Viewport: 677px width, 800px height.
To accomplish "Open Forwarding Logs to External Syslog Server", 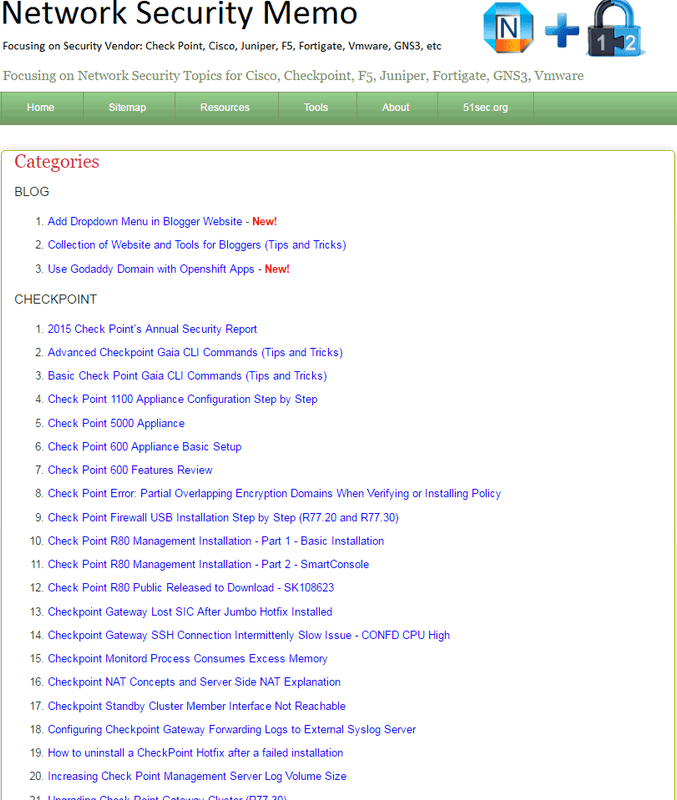I will click(x=232, y=730).
